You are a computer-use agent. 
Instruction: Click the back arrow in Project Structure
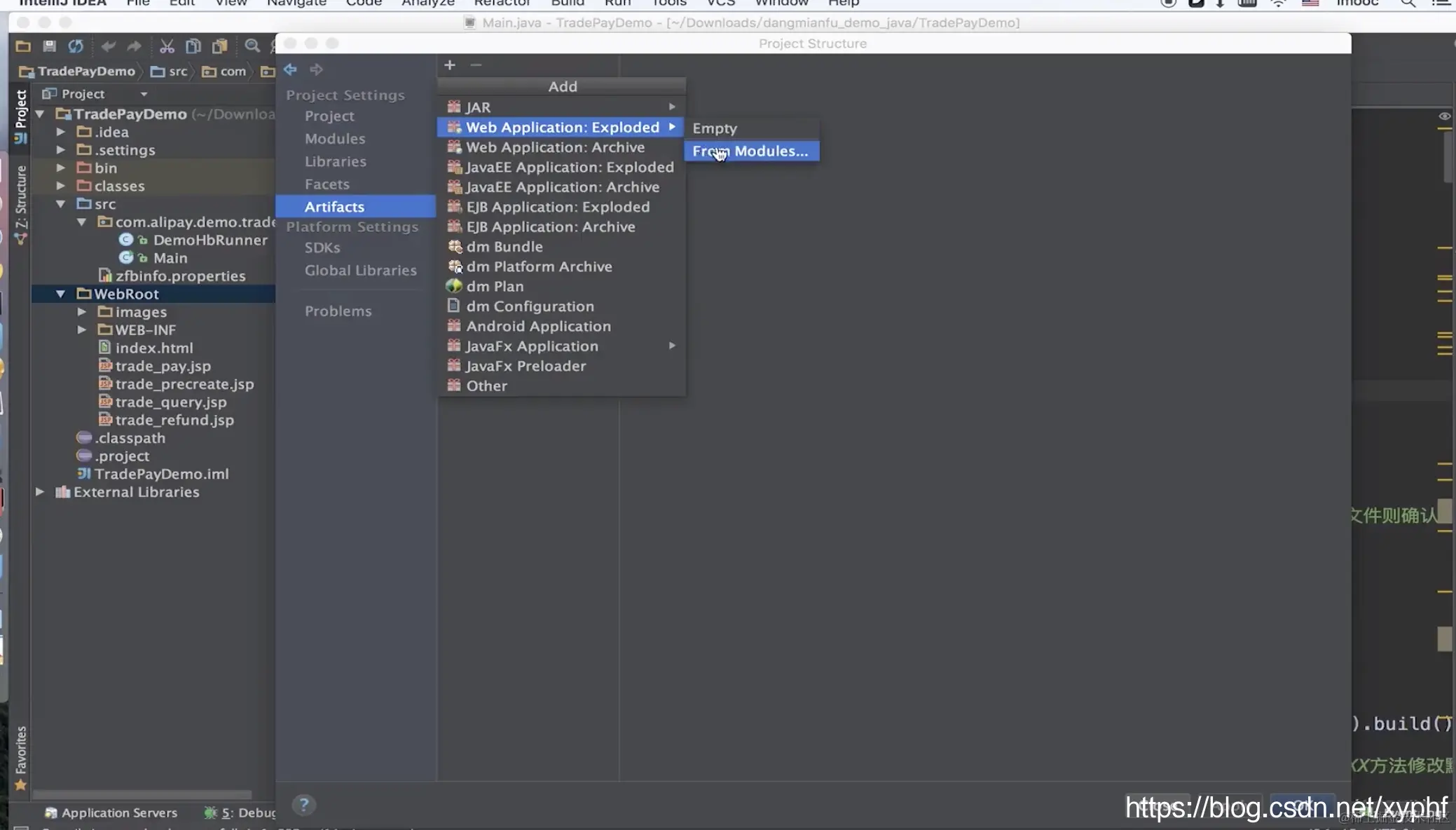click(290, 69)
